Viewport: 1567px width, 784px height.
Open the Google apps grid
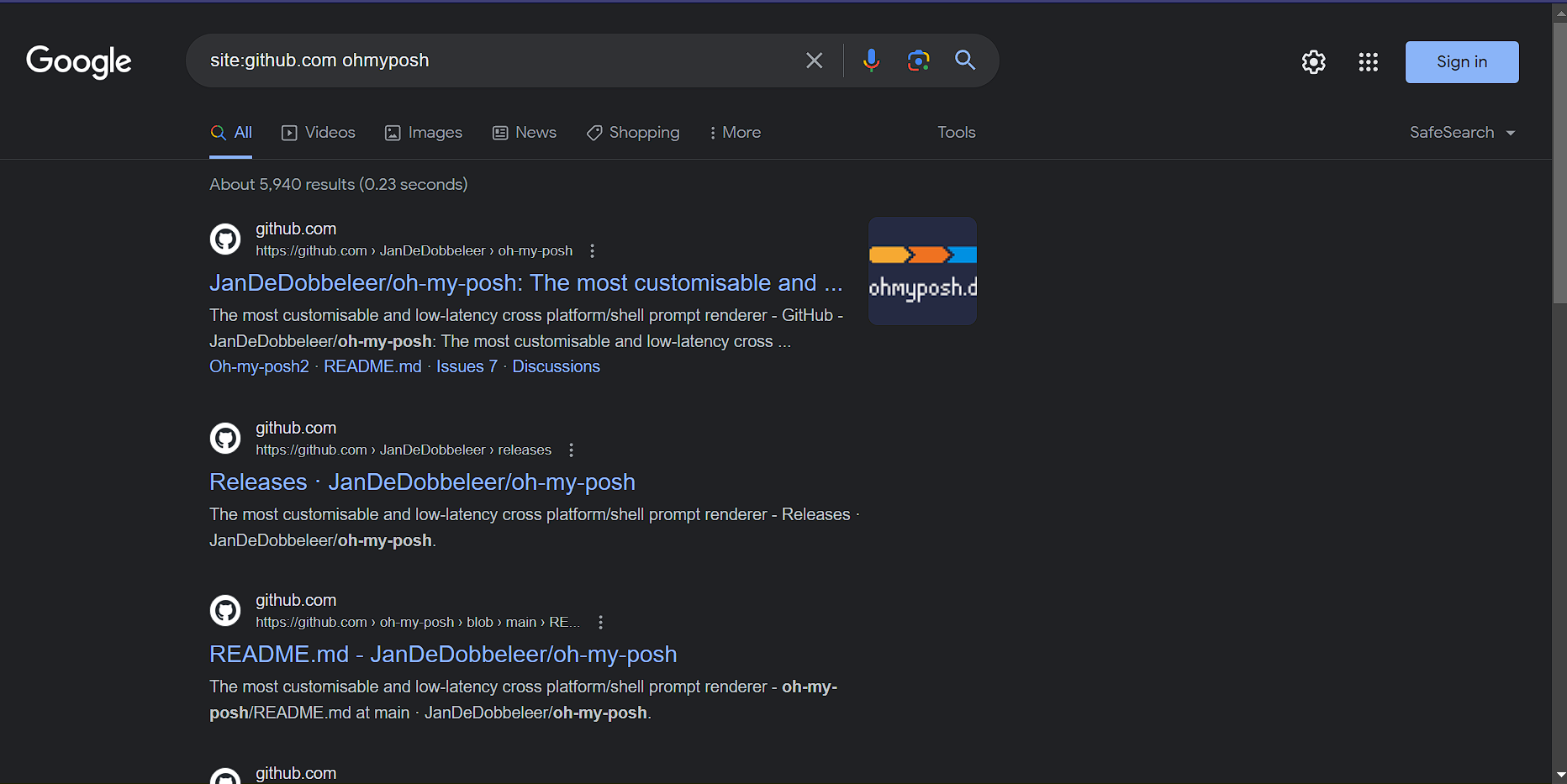tap(1368, 62)
